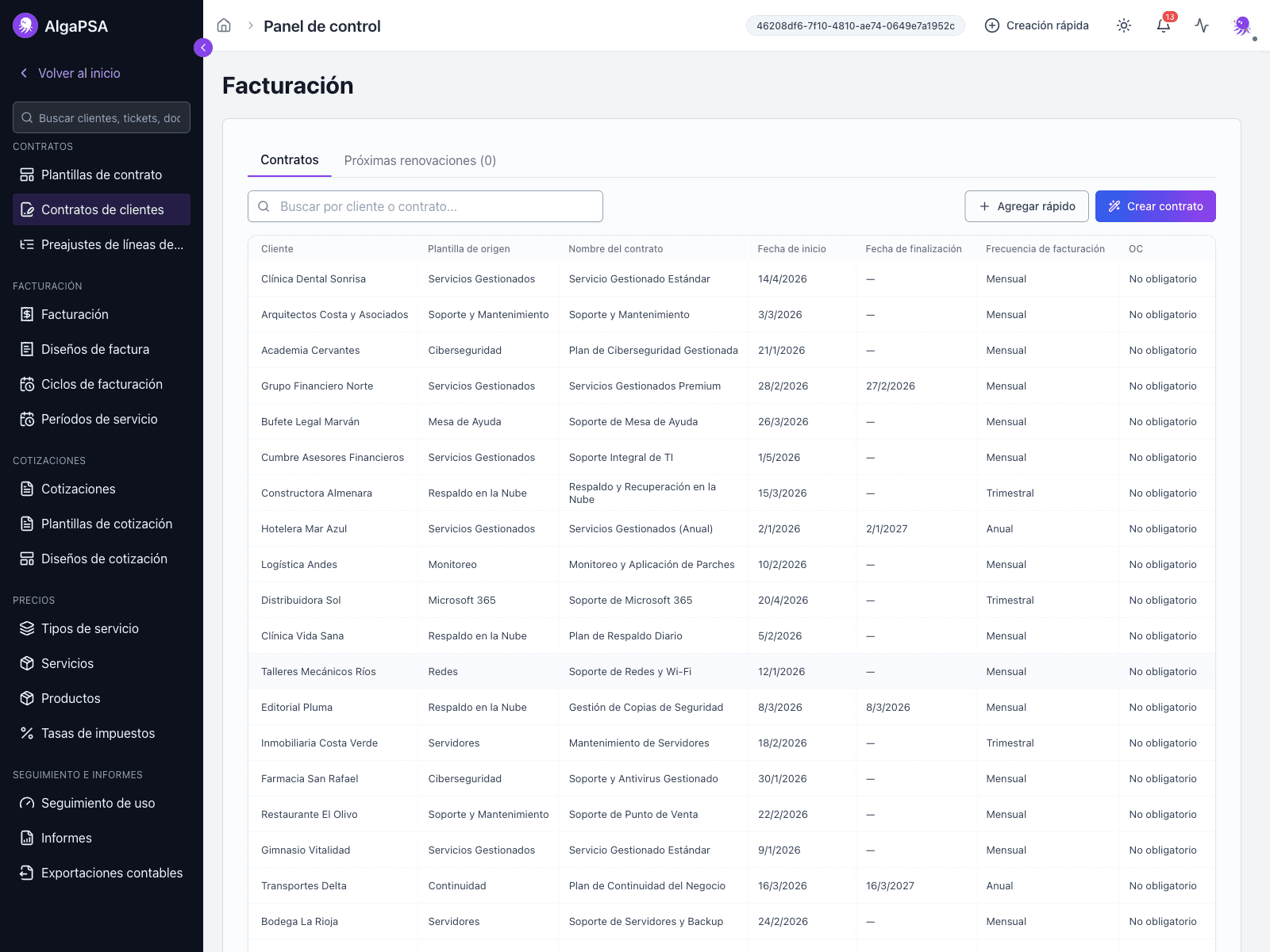Image resolution: width=1270 pixels, height=952 pixels.
Task: Switch to Próximas renovaciones (0) tab
Action: 420,160
